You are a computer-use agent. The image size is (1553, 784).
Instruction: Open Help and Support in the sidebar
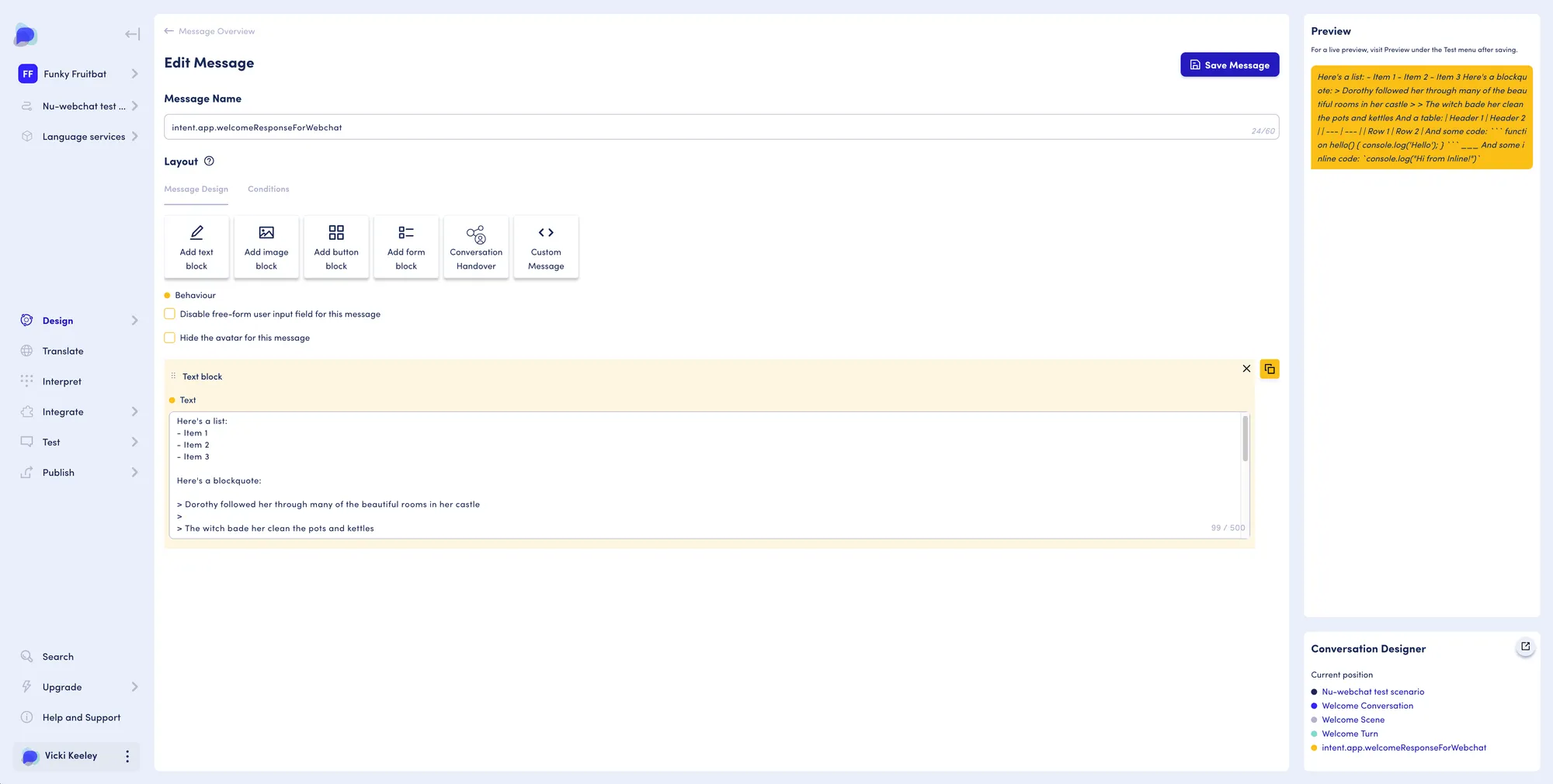82,717
